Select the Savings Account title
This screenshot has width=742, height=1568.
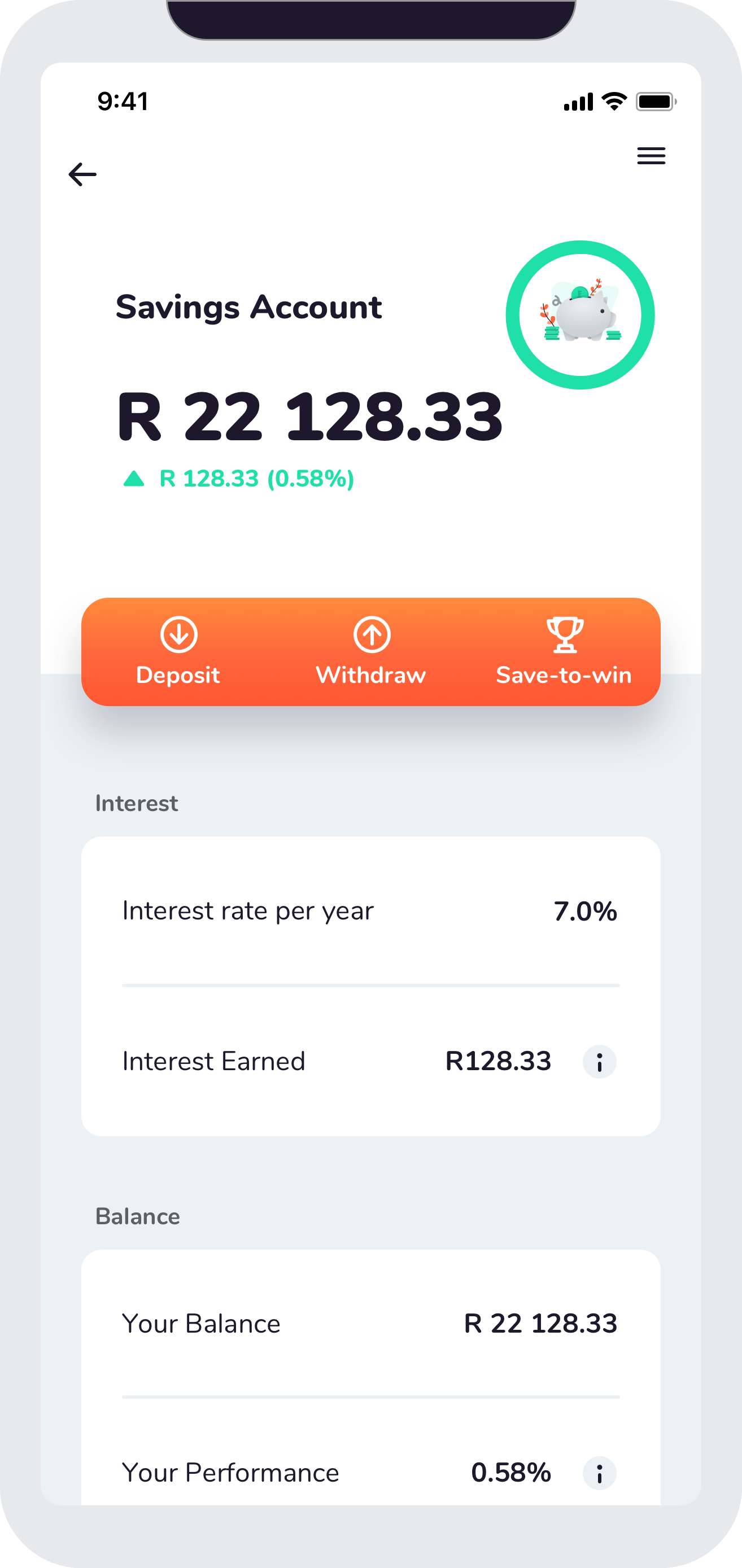[x=248, y=308]
